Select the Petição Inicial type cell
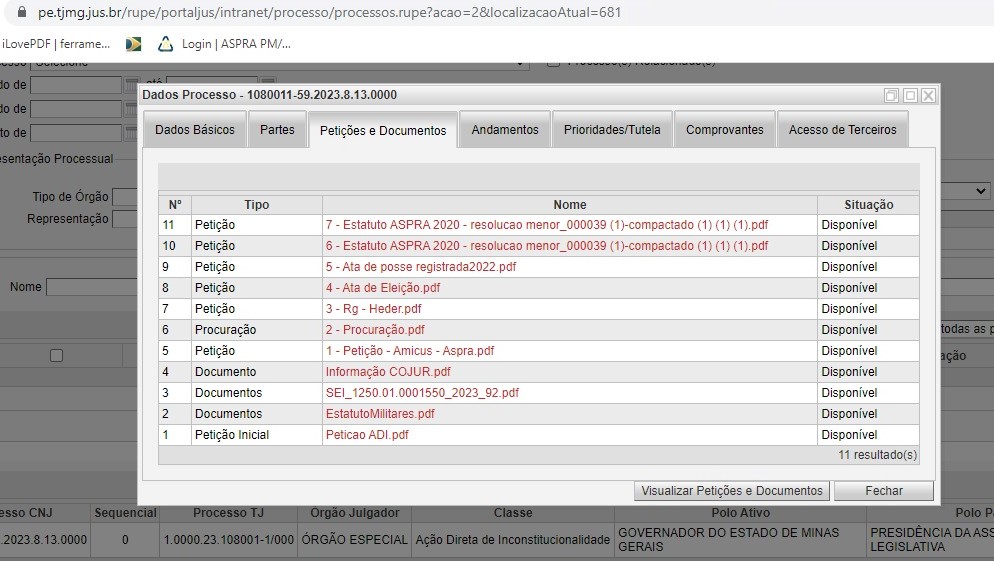994x561 pixels. click(x=257, y=434)
